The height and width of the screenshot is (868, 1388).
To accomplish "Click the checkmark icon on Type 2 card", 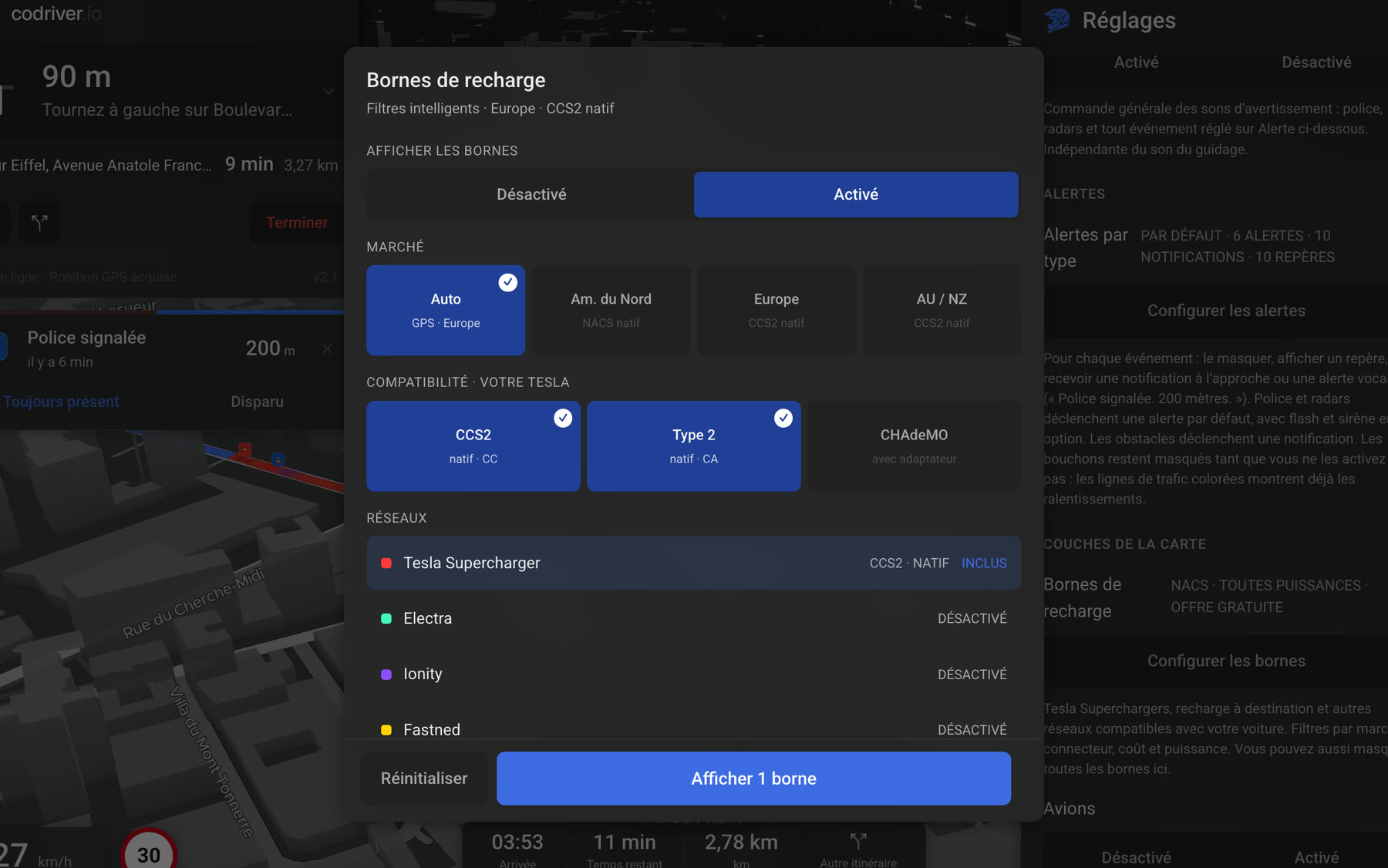I will (x=783, y=418).
